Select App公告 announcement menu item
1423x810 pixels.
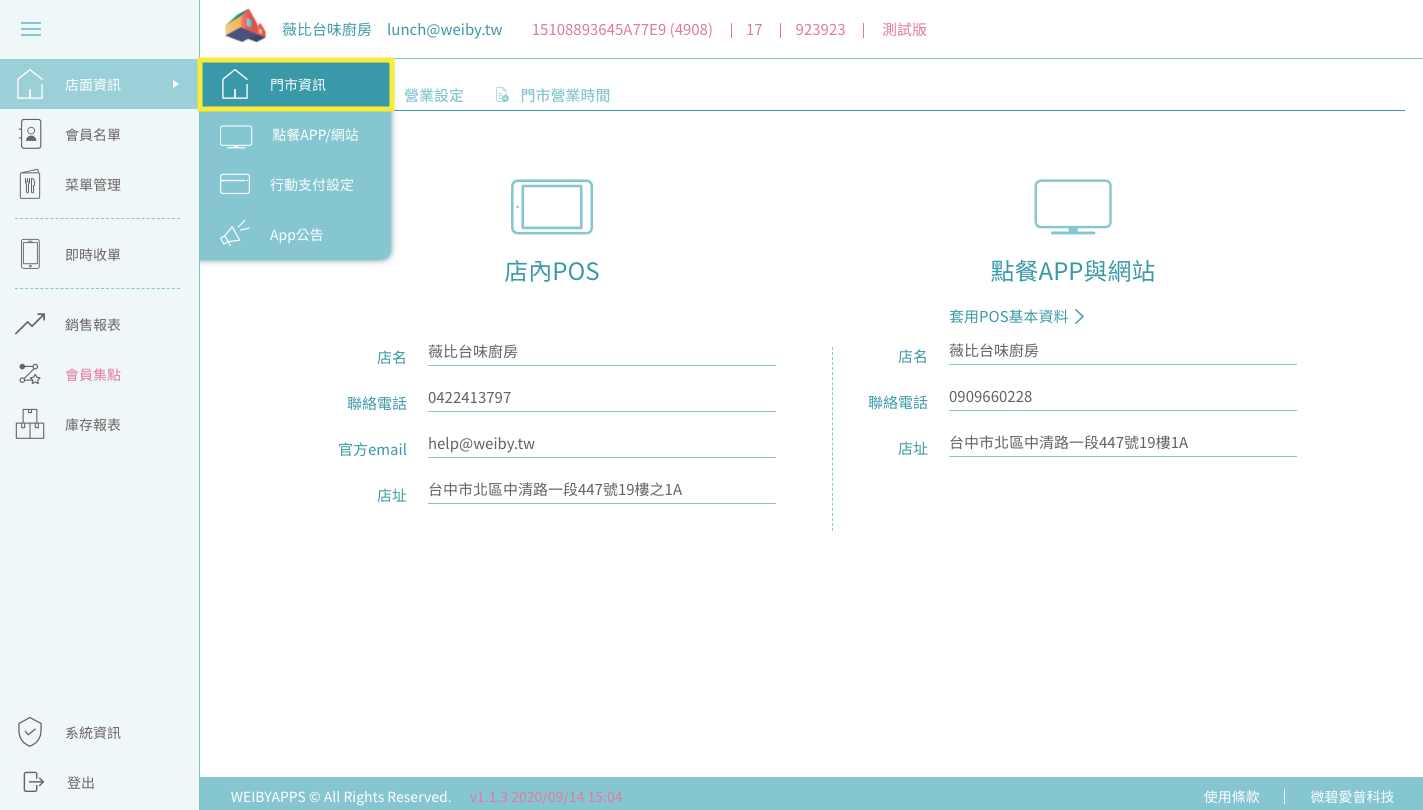[x=296, y=235]
